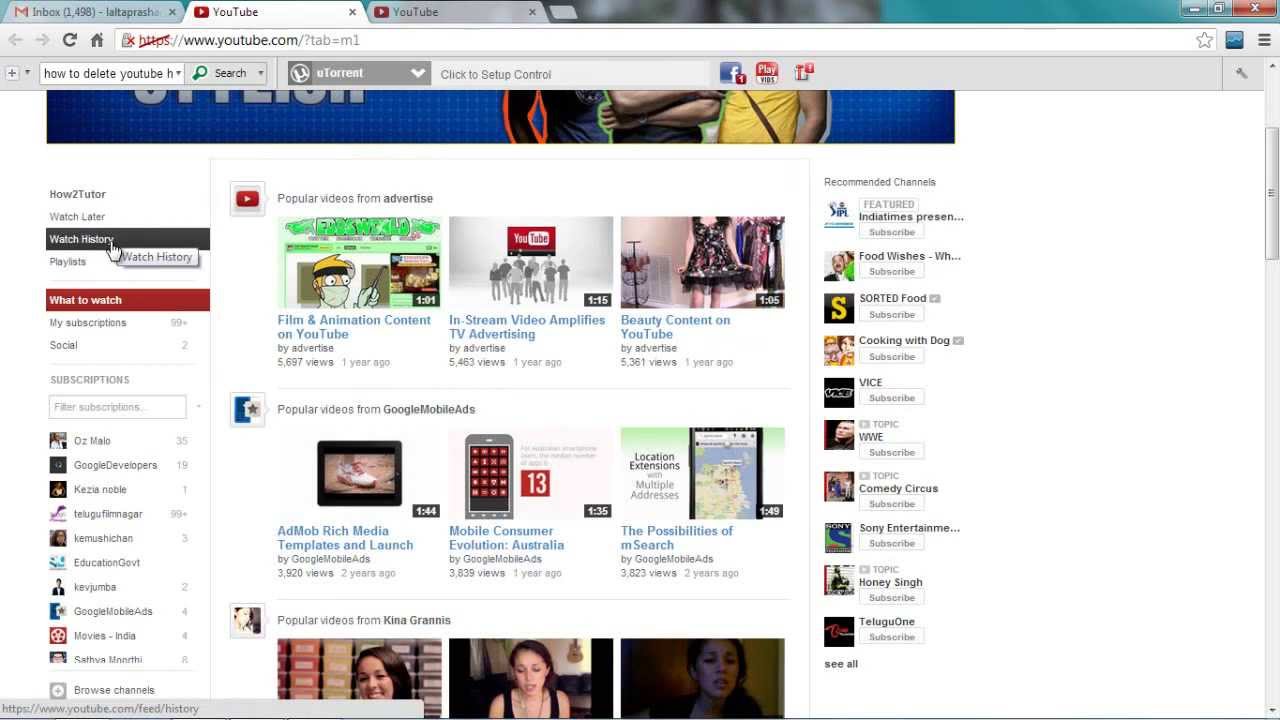Switch to the third YouTube tab

tap(456, 12)
